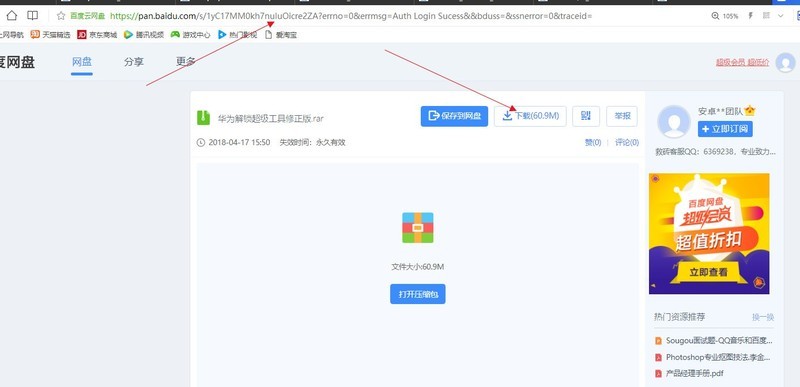Expand the dropdown arrow at address bar right
Viewport: 800px width, 387px height.
[x=781, y=16]
